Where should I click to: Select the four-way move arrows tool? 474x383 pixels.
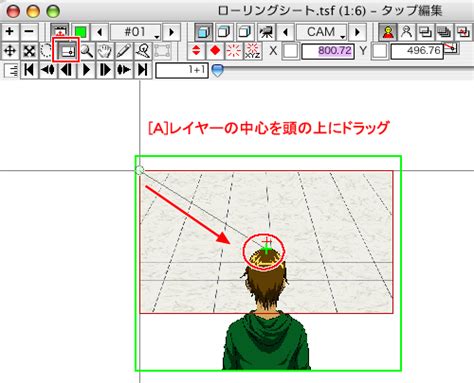pos(10,51)
